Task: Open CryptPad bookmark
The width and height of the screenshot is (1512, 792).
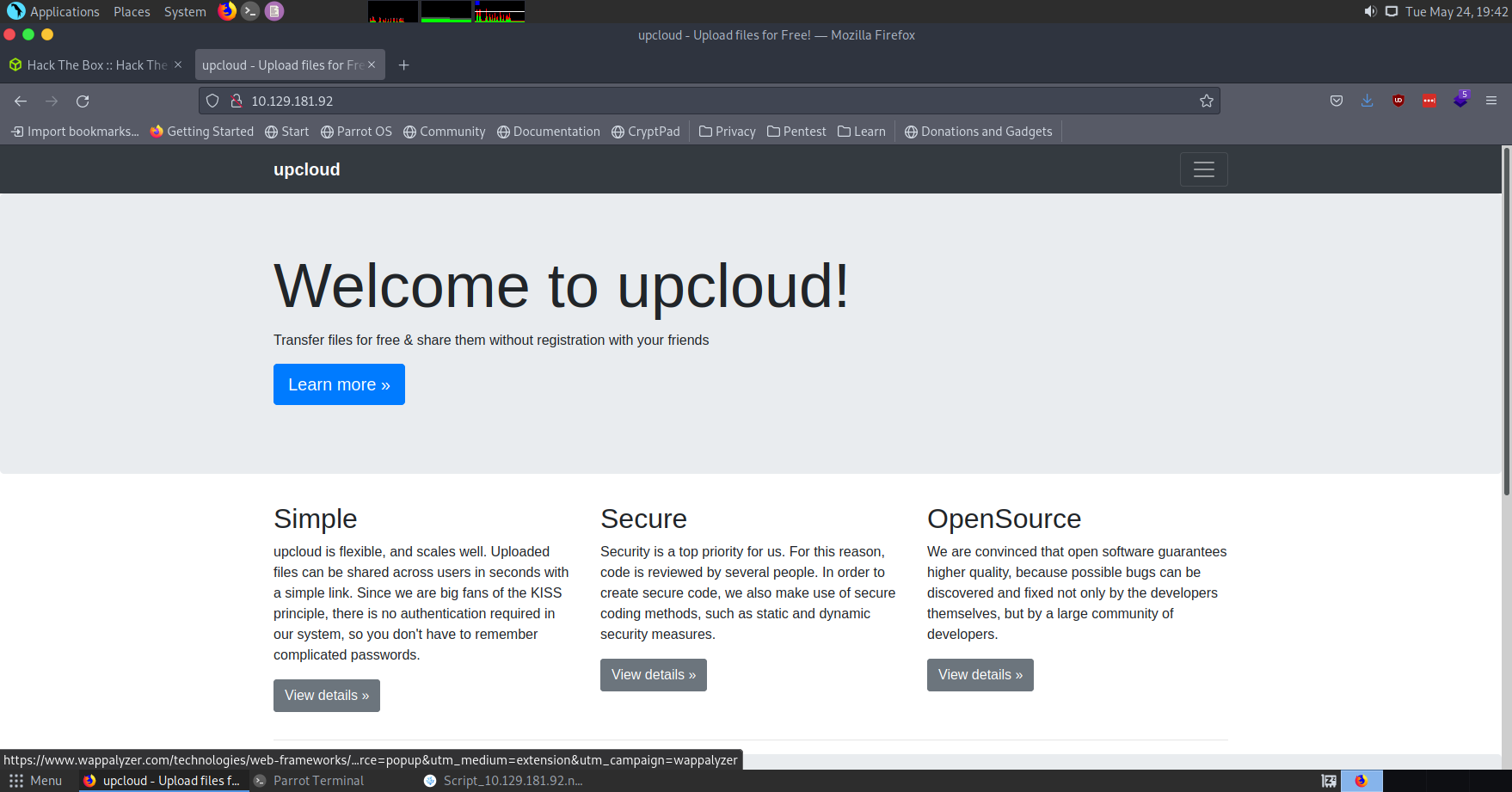Action: pos(646,132)
